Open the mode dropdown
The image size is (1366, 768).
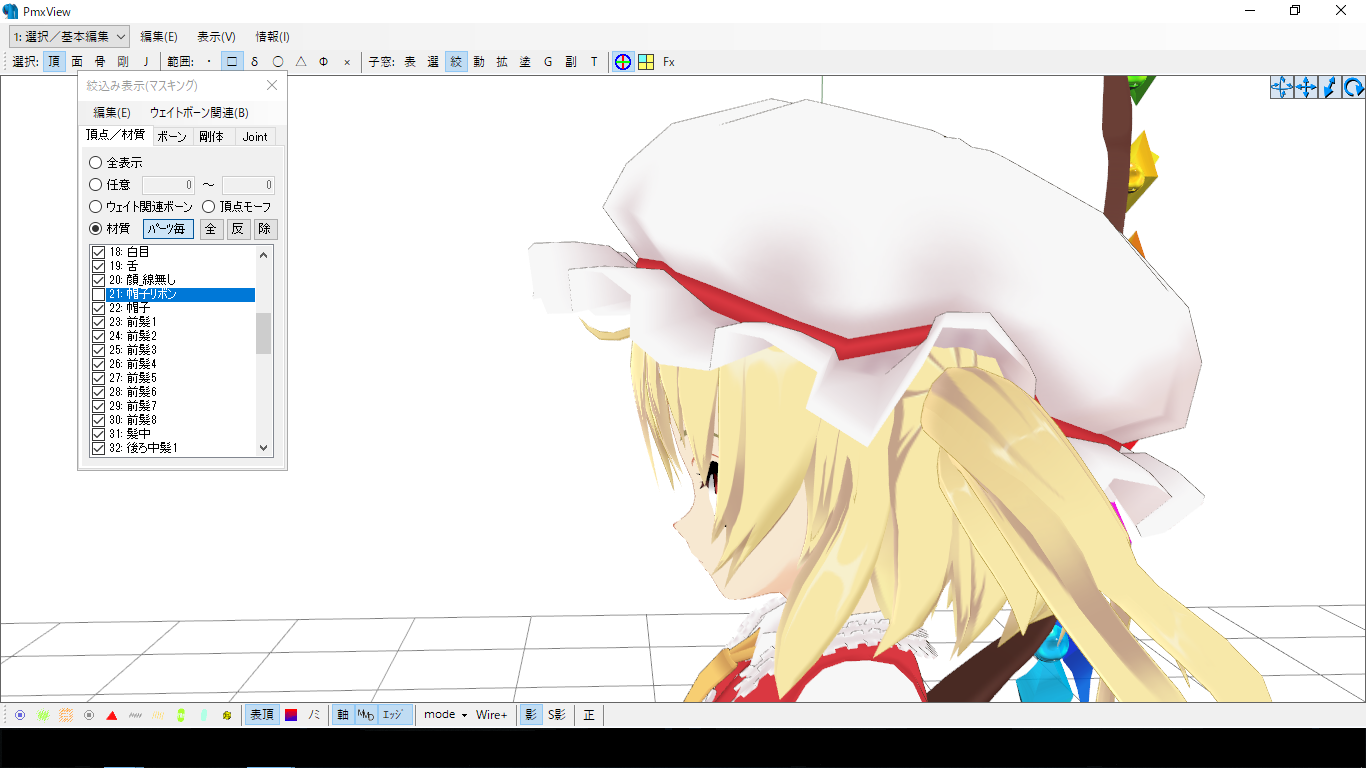coord(445,715)
